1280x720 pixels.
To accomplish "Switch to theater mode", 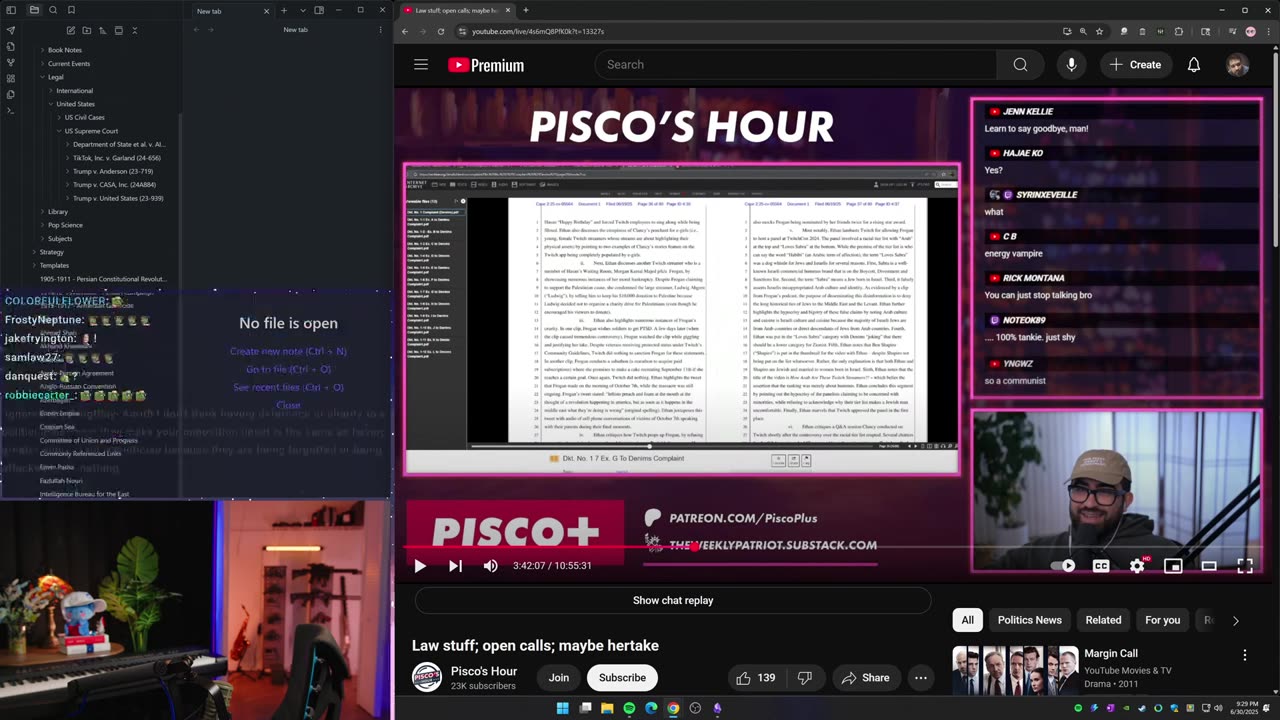I will point(1209,566).
